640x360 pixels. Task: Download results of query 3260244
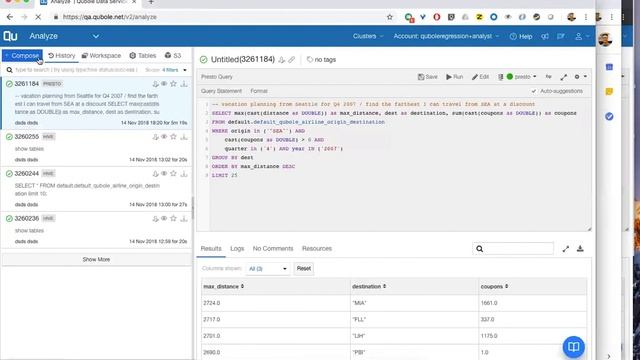pyautogui.click(x=184, y=173)
